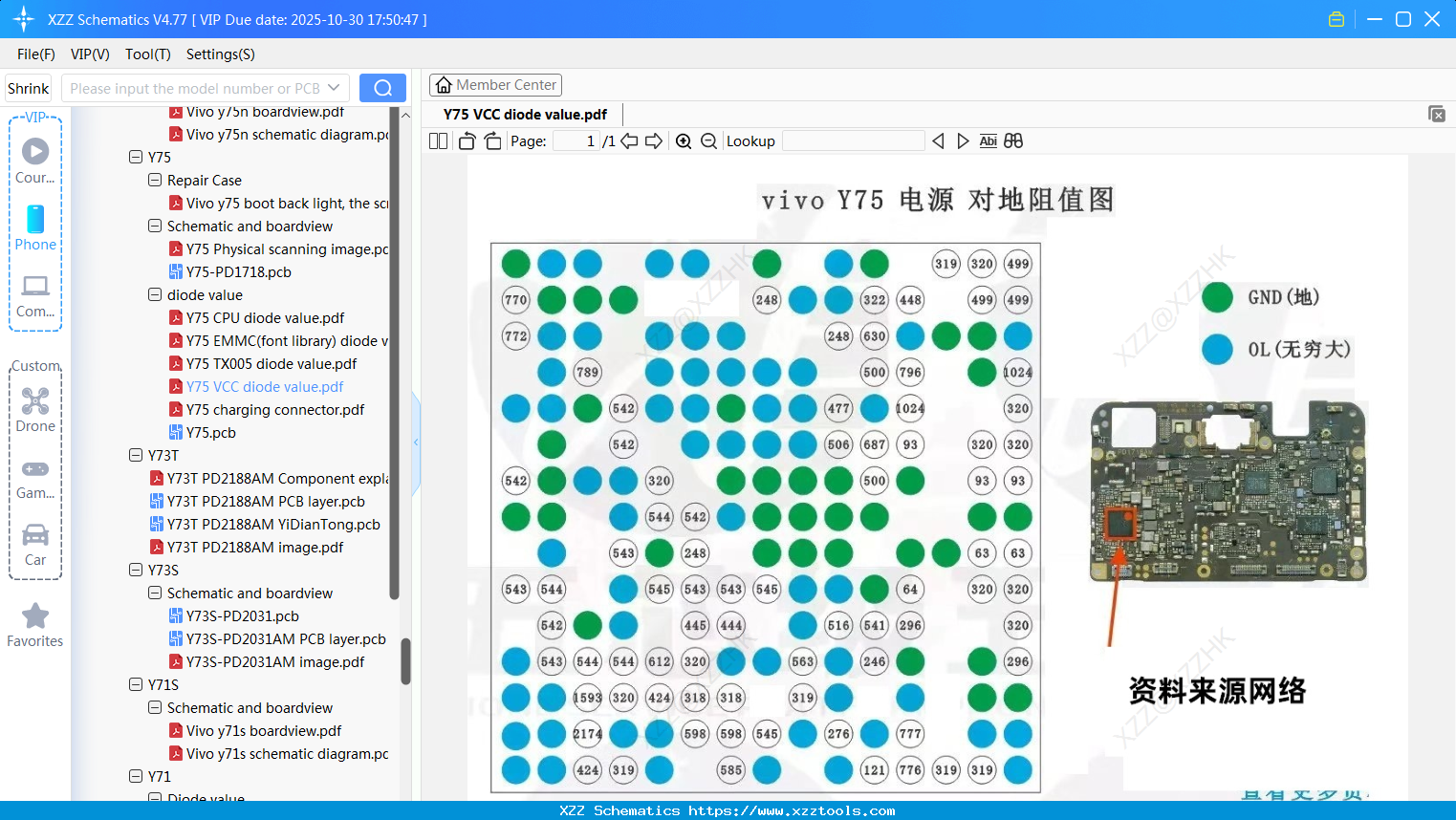1456x820 pixels.
Task: Open the binoculars search tool
Action: pyautogui.click(x=1013, y=140)
